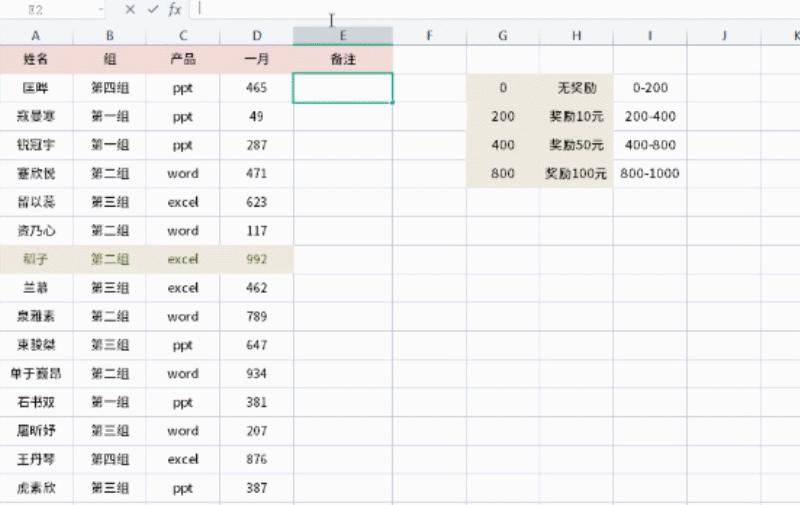This screenshot has width=800, height=505.
Task: Select the cell containing 465
Action: coord(257,88)
